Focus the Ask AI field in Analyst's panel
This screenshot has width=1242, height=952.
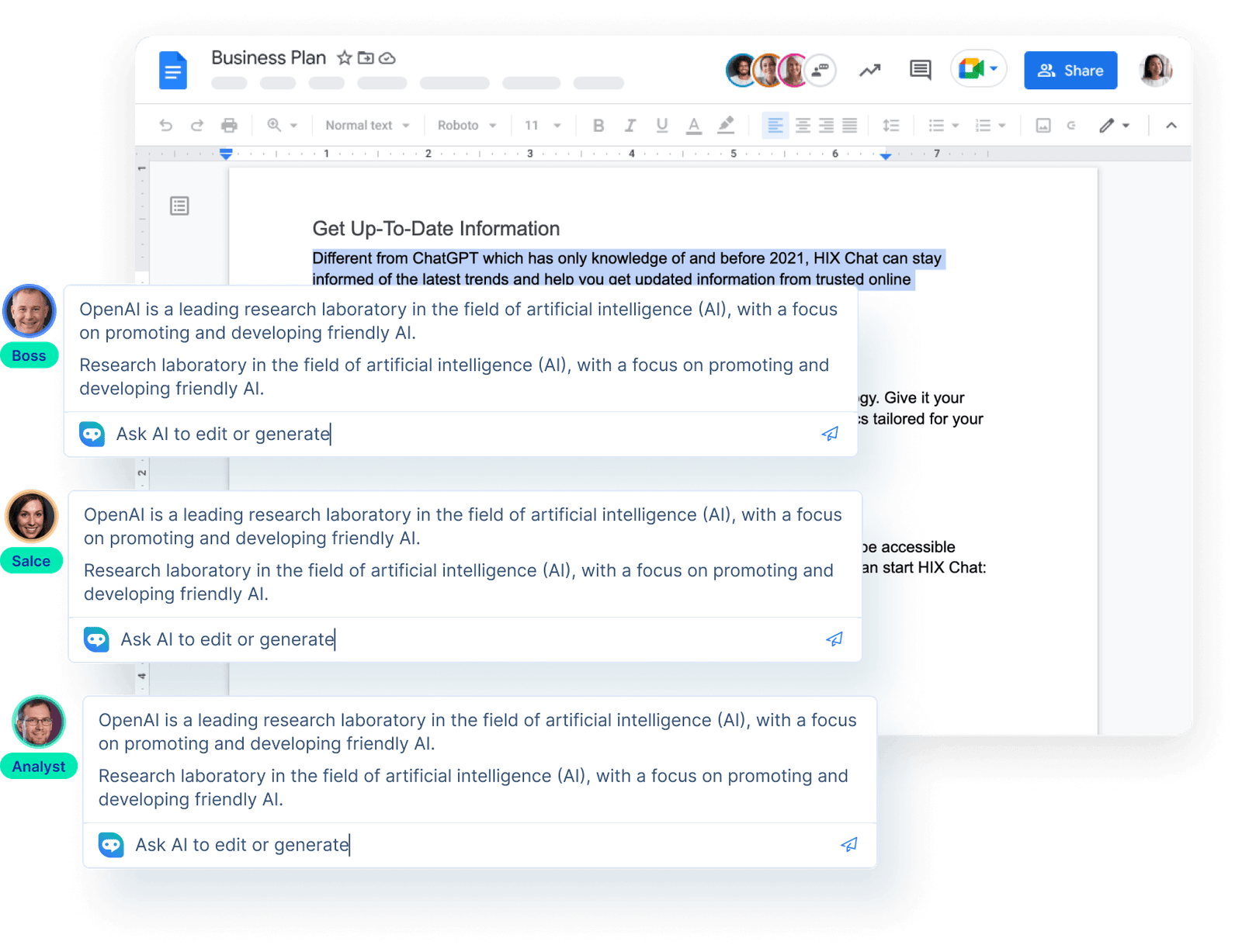click(480, 845)
